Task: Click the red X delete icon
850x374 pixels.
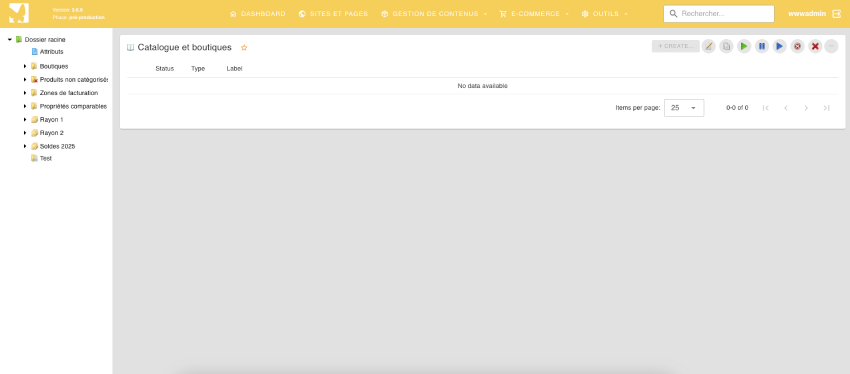Action: tap(815, 47)
